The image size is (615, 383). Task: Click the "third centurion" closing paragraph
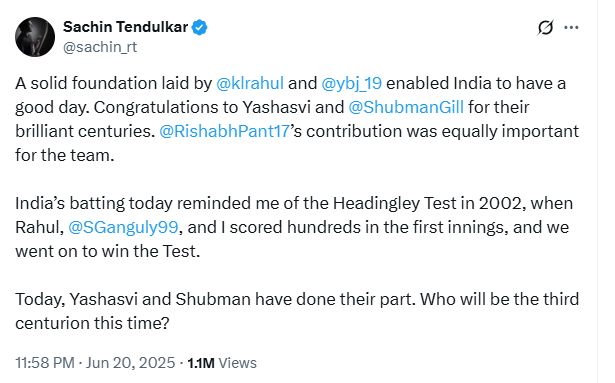297,311
